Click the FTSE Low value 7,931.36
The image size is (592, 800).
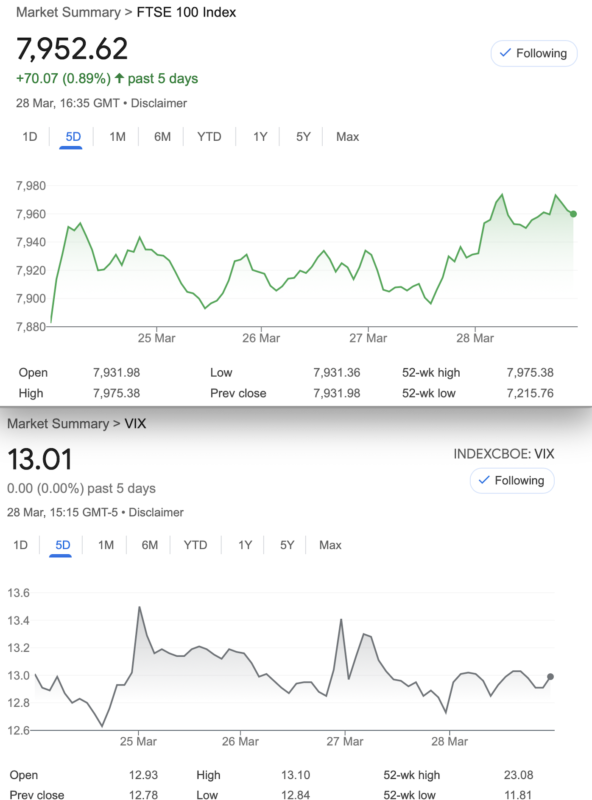click(x=337, y=372)
